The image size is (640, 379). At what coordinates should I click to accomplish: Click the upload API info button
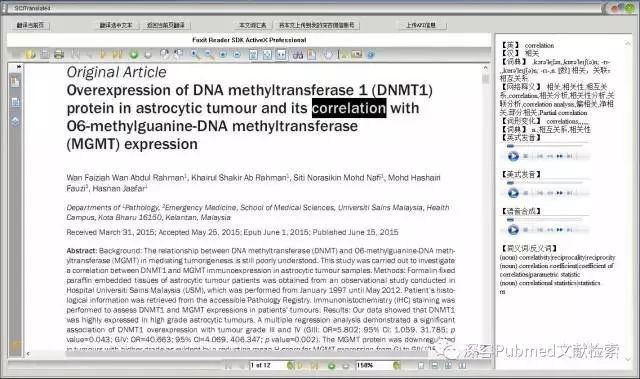pos(421,25)
